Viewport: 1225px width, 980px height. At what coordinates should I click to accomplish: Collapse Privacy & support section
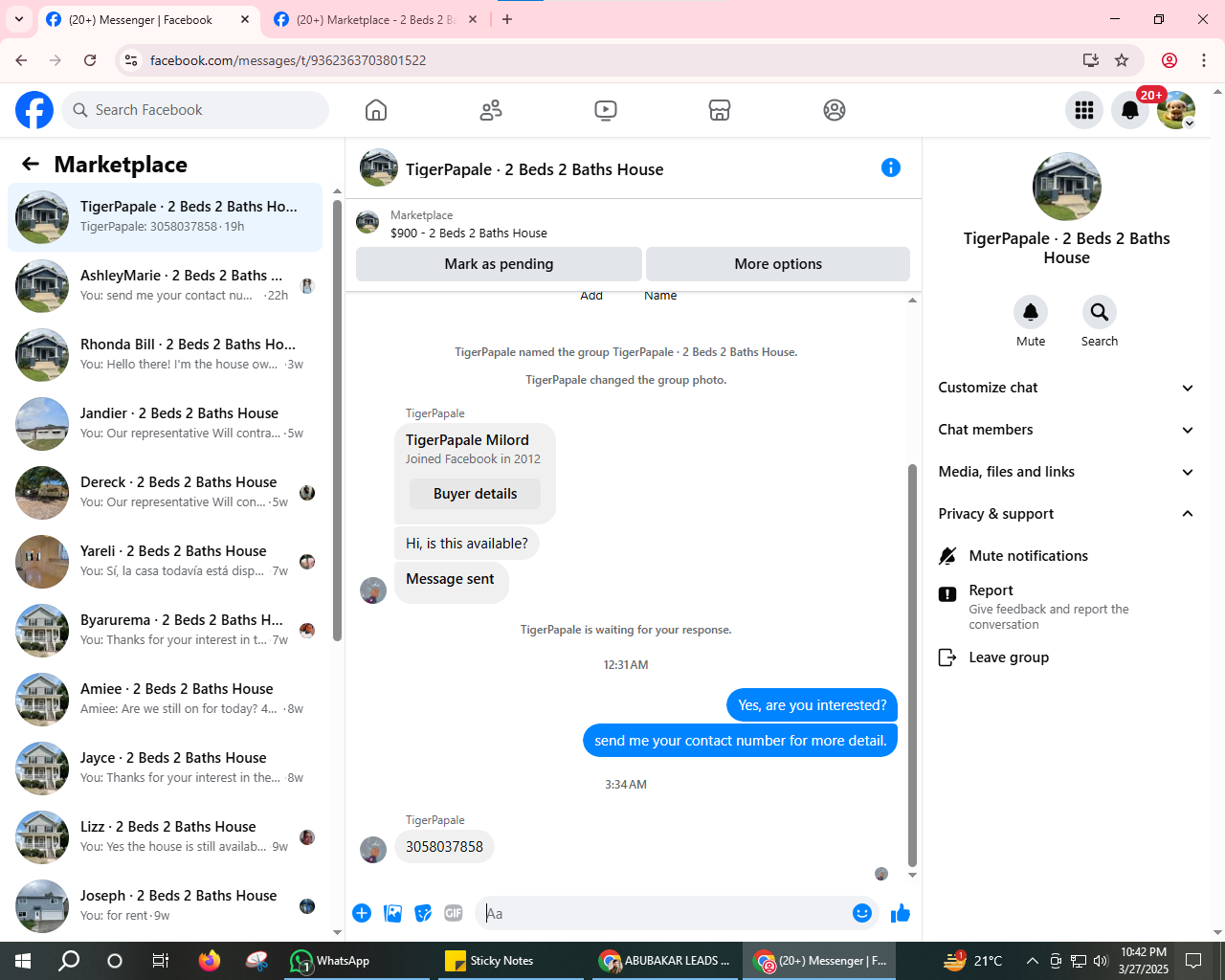click(1066, 514)
